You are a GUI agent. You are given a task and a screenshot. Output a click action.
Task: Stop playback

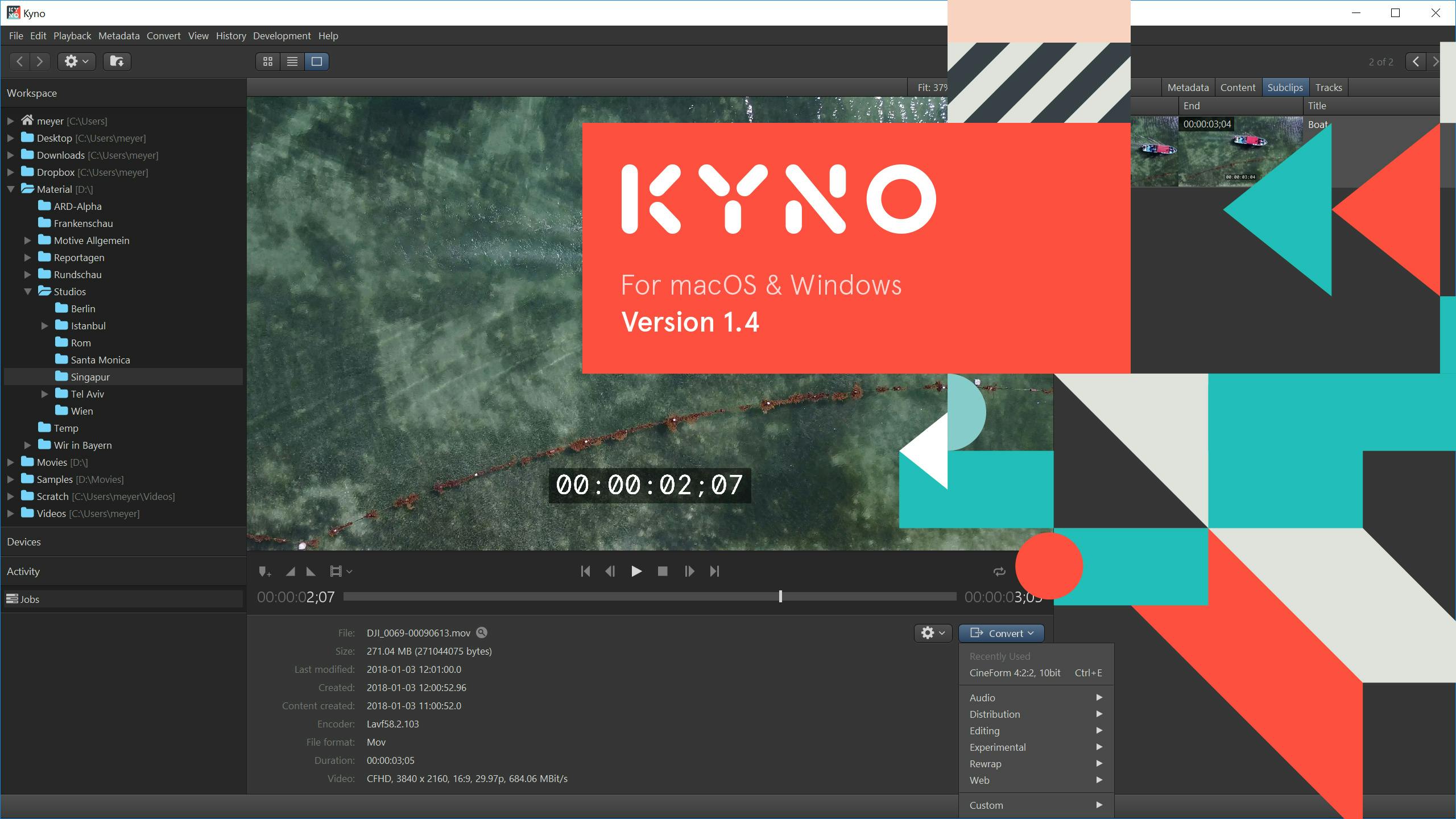[x=663, y=571]
